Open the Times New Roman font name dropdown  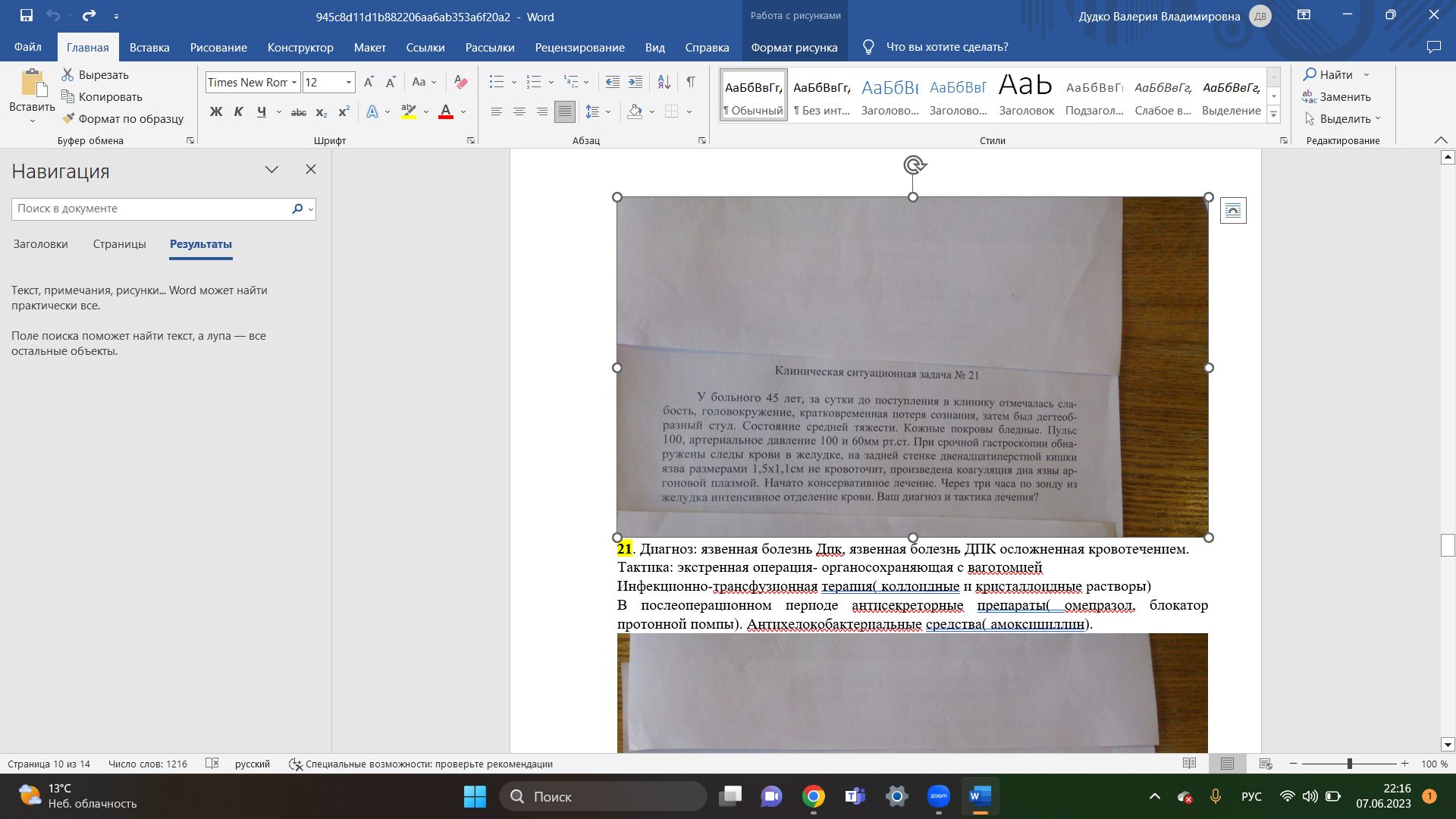click(294, 82)
